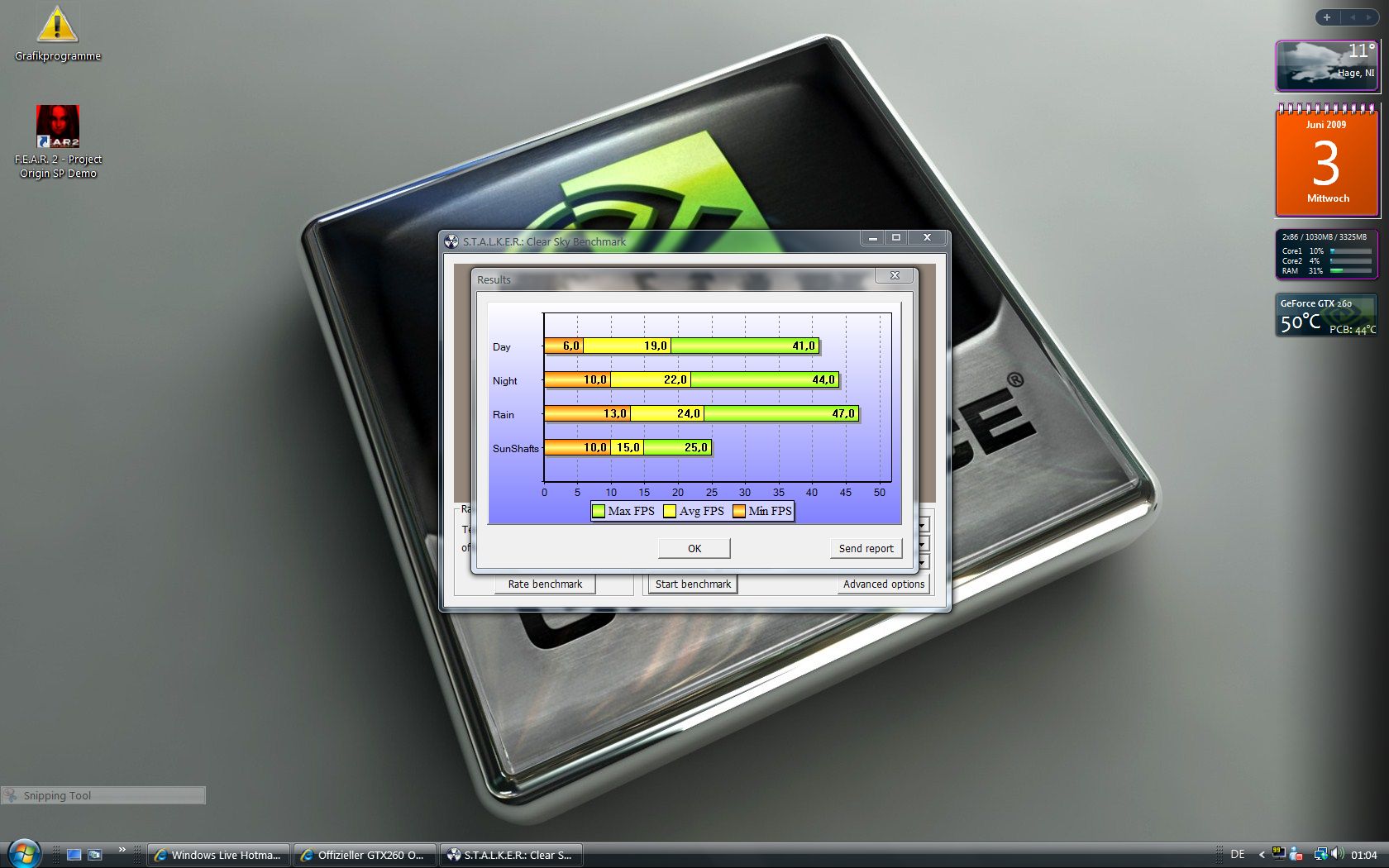Click the CPU and RAM meter gadget
The image size is (1389, 868).
pos(1327,255)
